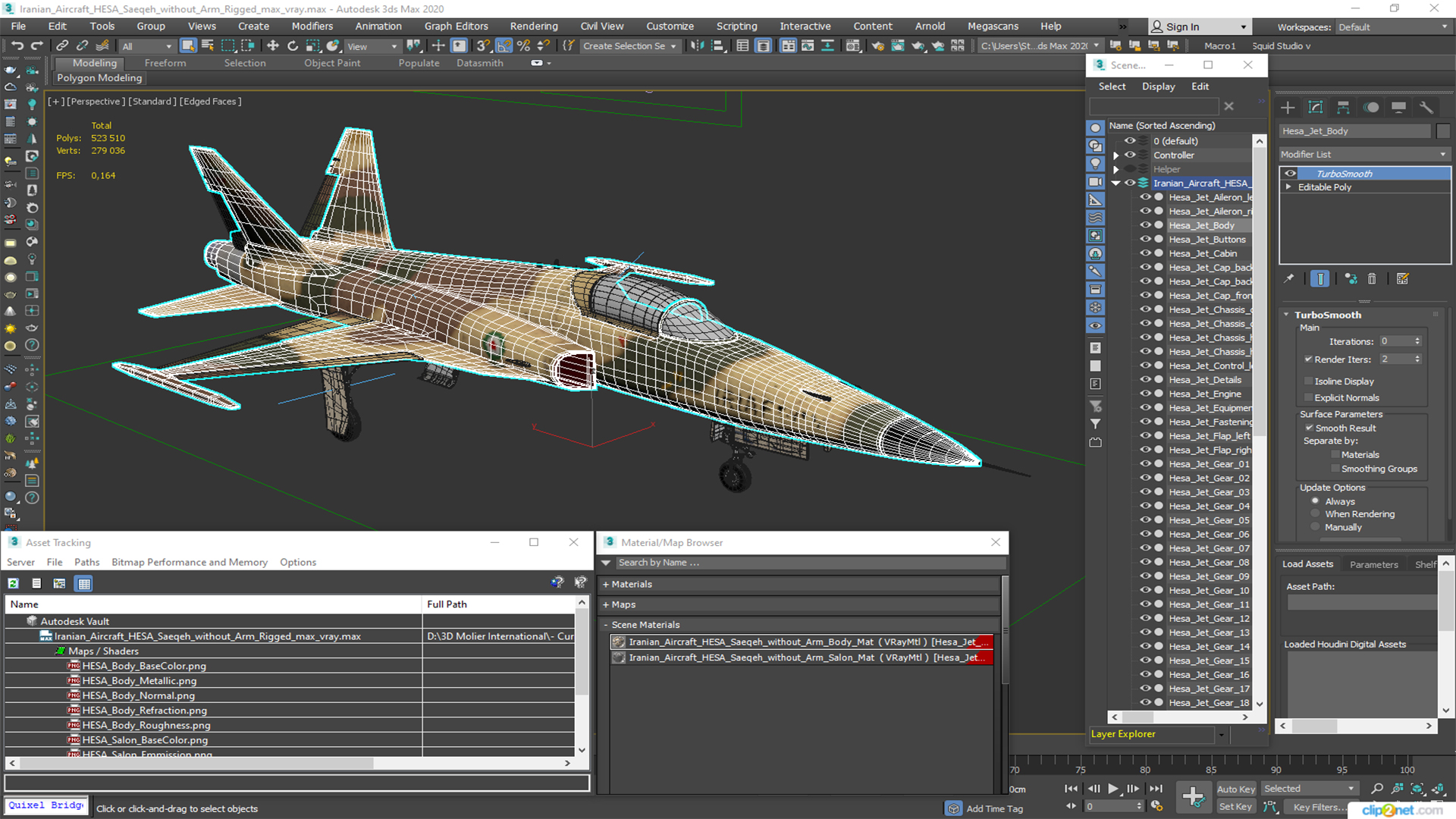Enable the Isoline Display checkbox

point(1308,381)
